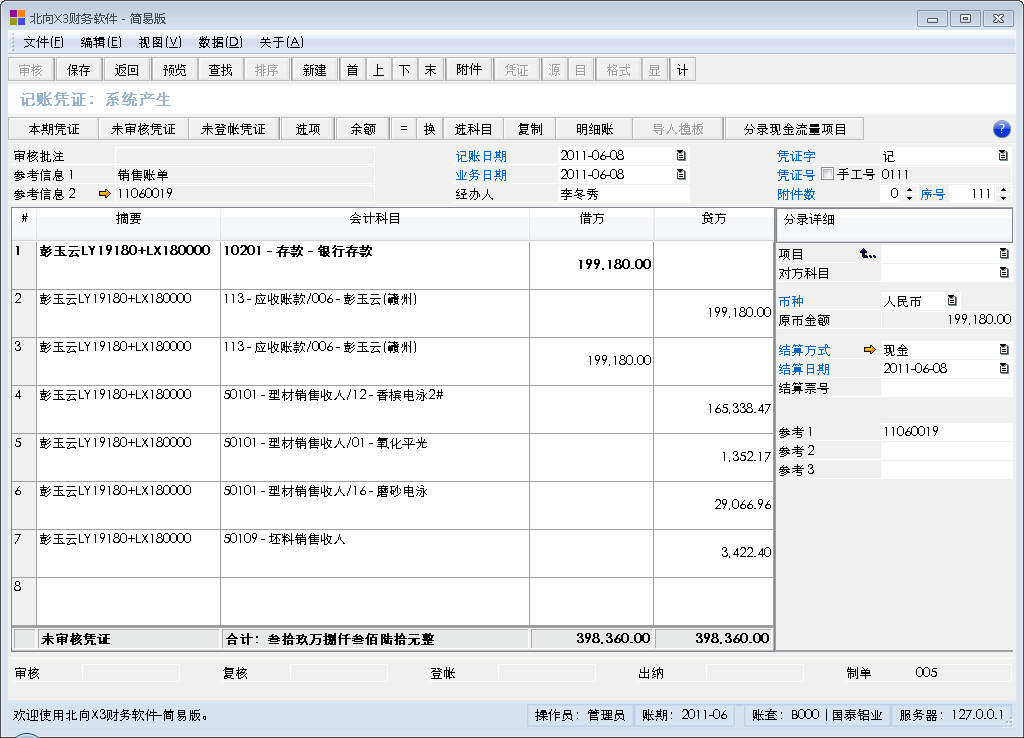Click the orange arrow beside 结算方式

[x=869, y=349]
